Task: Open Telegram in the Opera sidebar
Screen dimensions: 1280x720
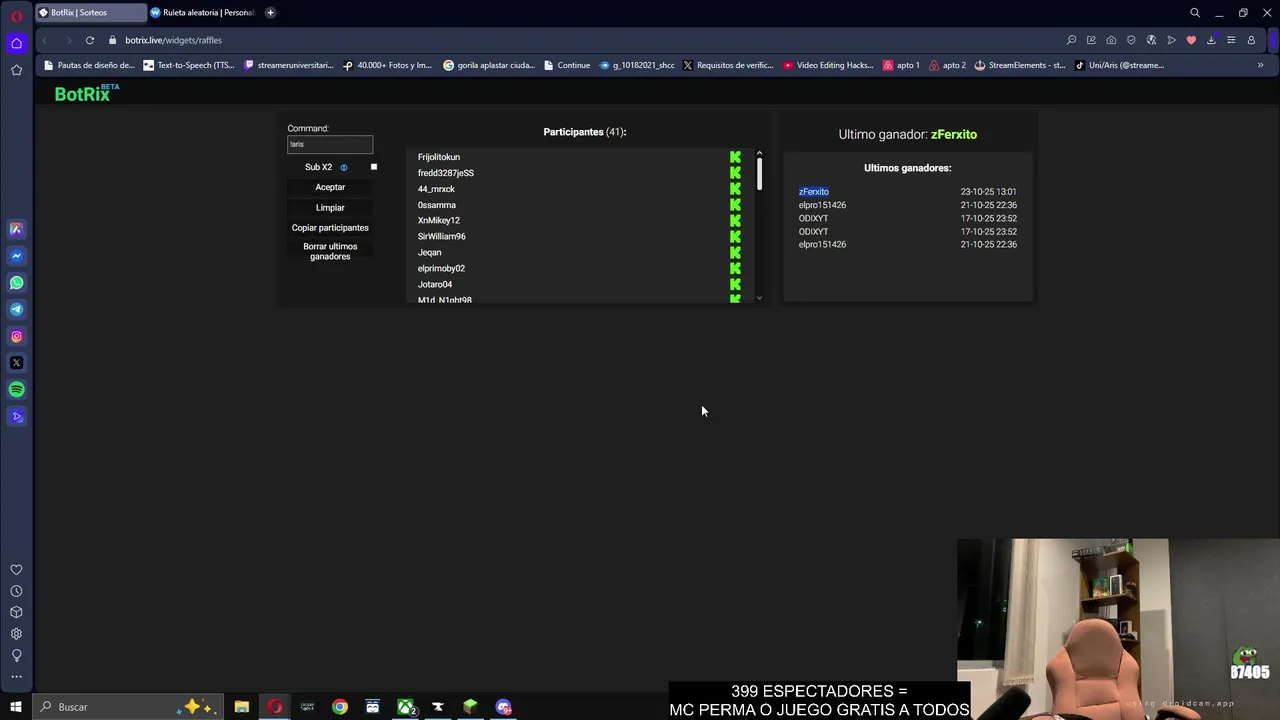Action: [x=16, y=309]
